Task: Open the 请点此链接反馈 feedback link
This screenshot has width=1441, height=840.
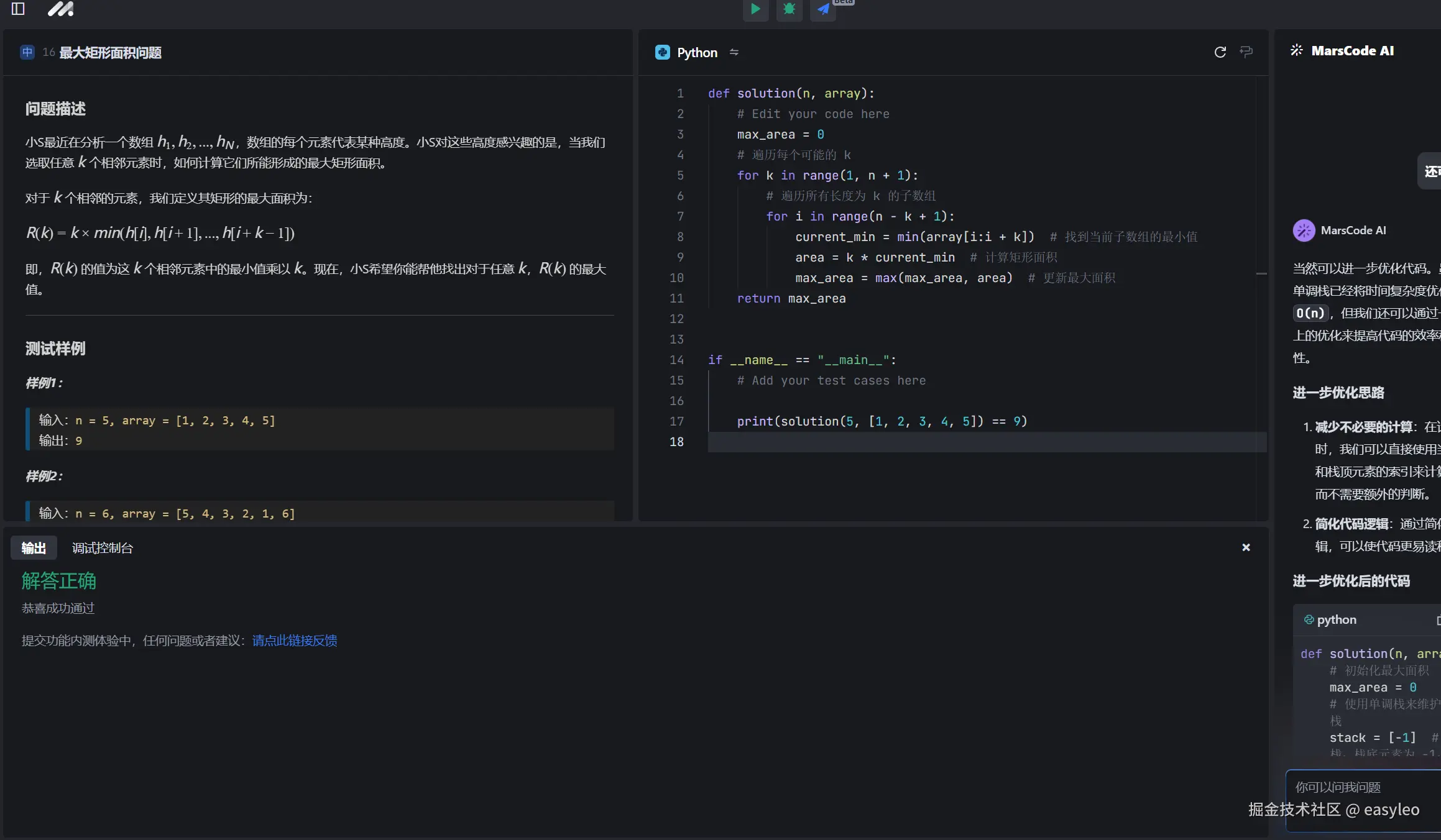Action: click(294, 641)
